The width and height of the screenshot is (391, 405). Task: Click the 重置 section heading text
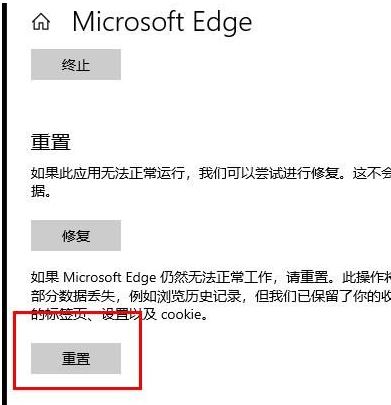[x=51, y=142]
